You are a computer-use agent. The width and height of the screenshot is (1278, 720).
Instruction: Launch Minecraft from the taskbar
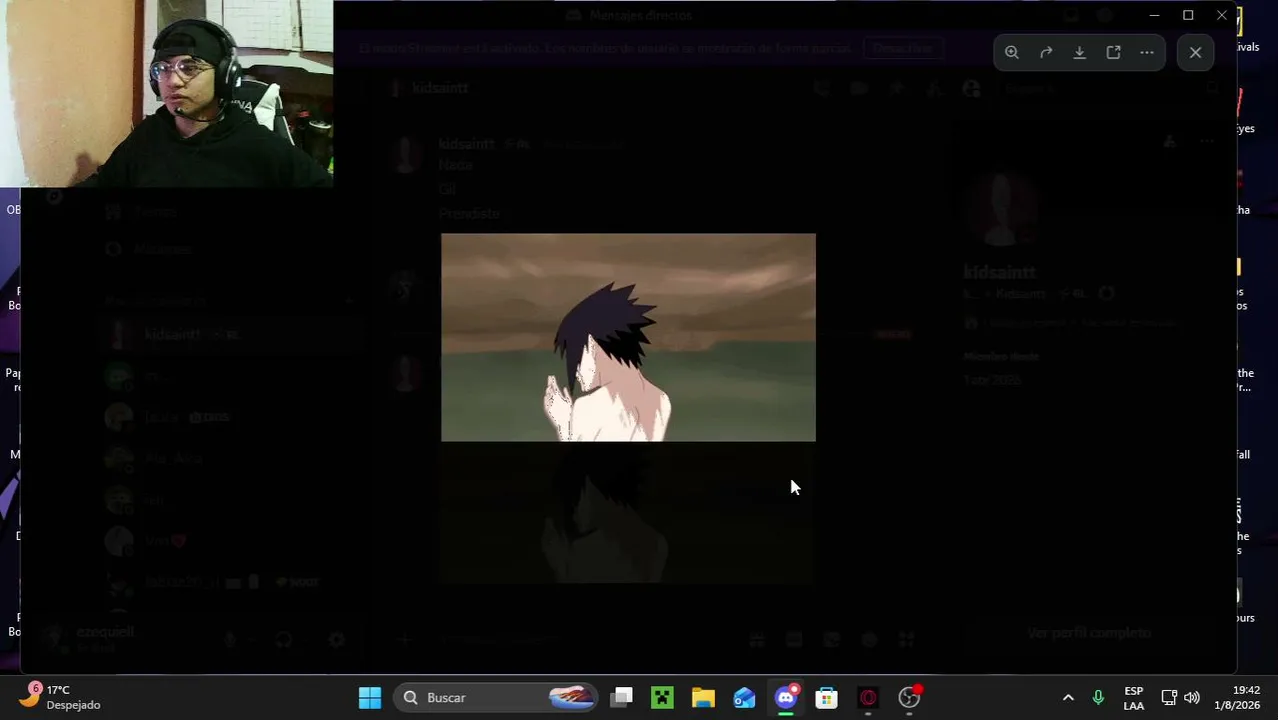[x=662, y=697]
